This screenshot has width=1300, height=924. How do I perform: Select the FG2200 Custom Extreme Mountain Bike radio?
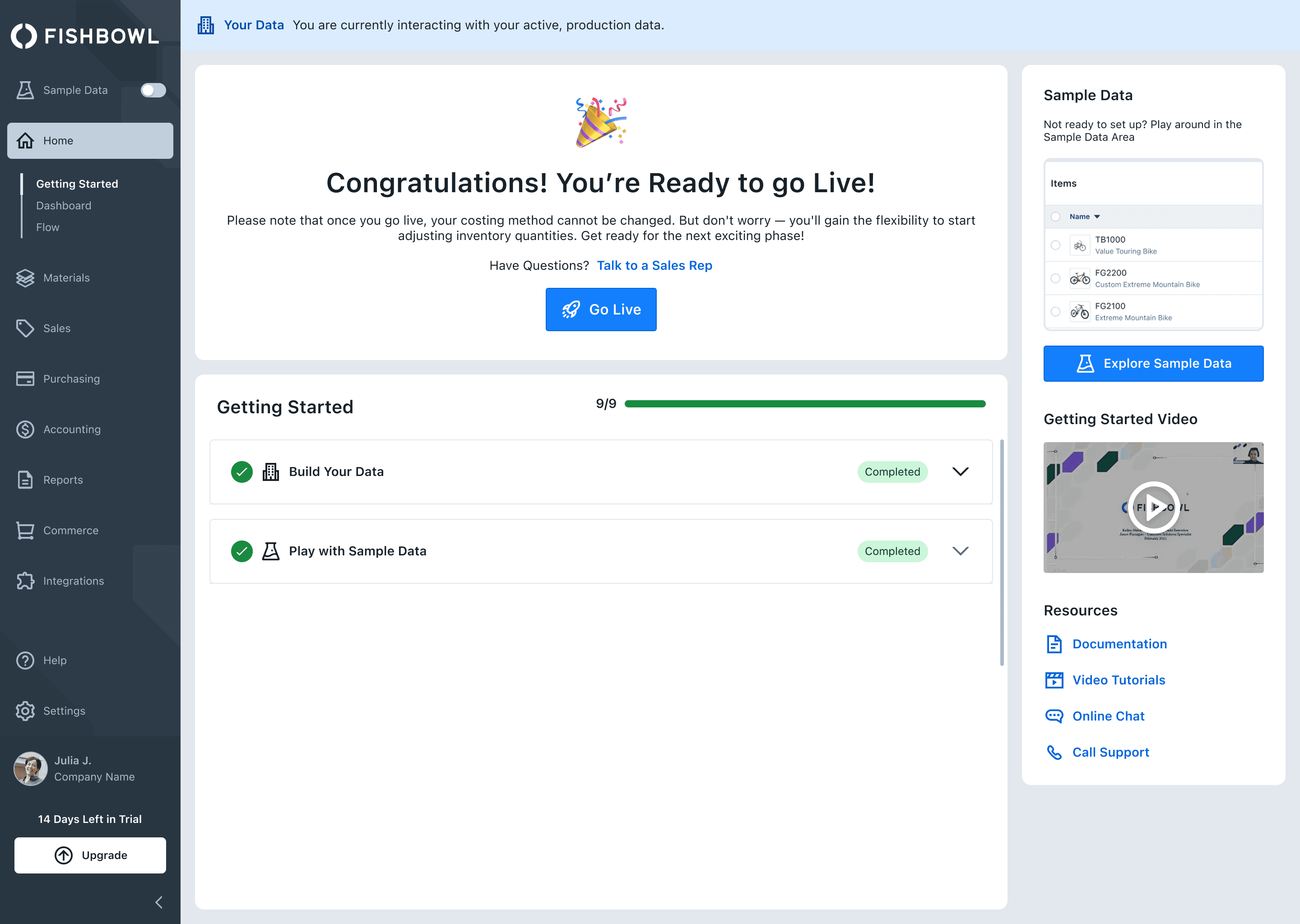tap(1055, 278)
